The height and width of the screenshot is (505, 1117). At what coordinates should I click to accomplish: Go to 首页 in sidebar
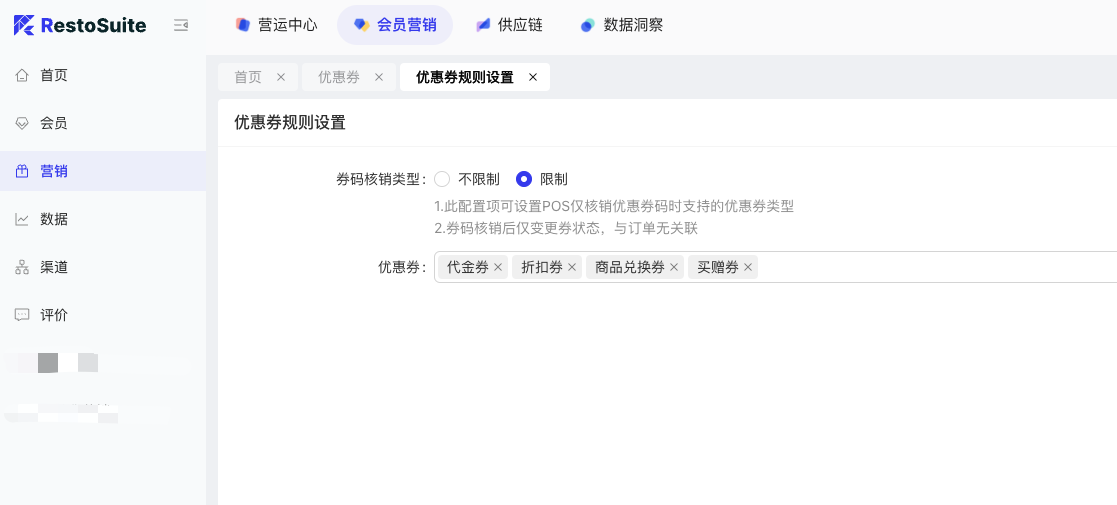[54, 75]
